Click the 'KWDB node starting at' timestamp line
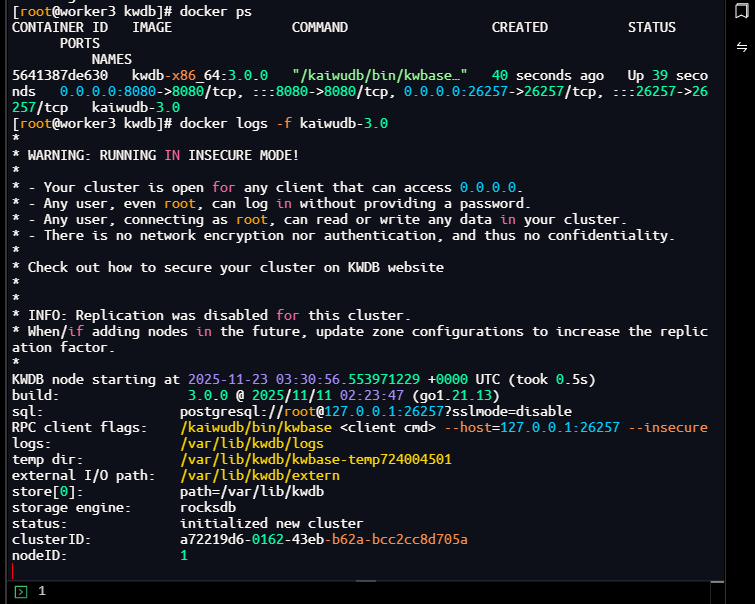This screenshot has width=755, height=604. click(x=304, y=380)
